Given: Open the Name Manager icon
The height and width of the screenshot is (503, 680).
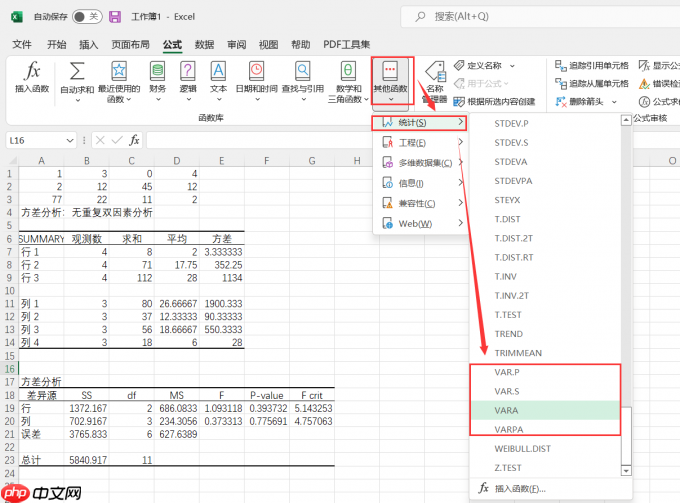Looking at the screenshot, I should (x=435, y=72).
